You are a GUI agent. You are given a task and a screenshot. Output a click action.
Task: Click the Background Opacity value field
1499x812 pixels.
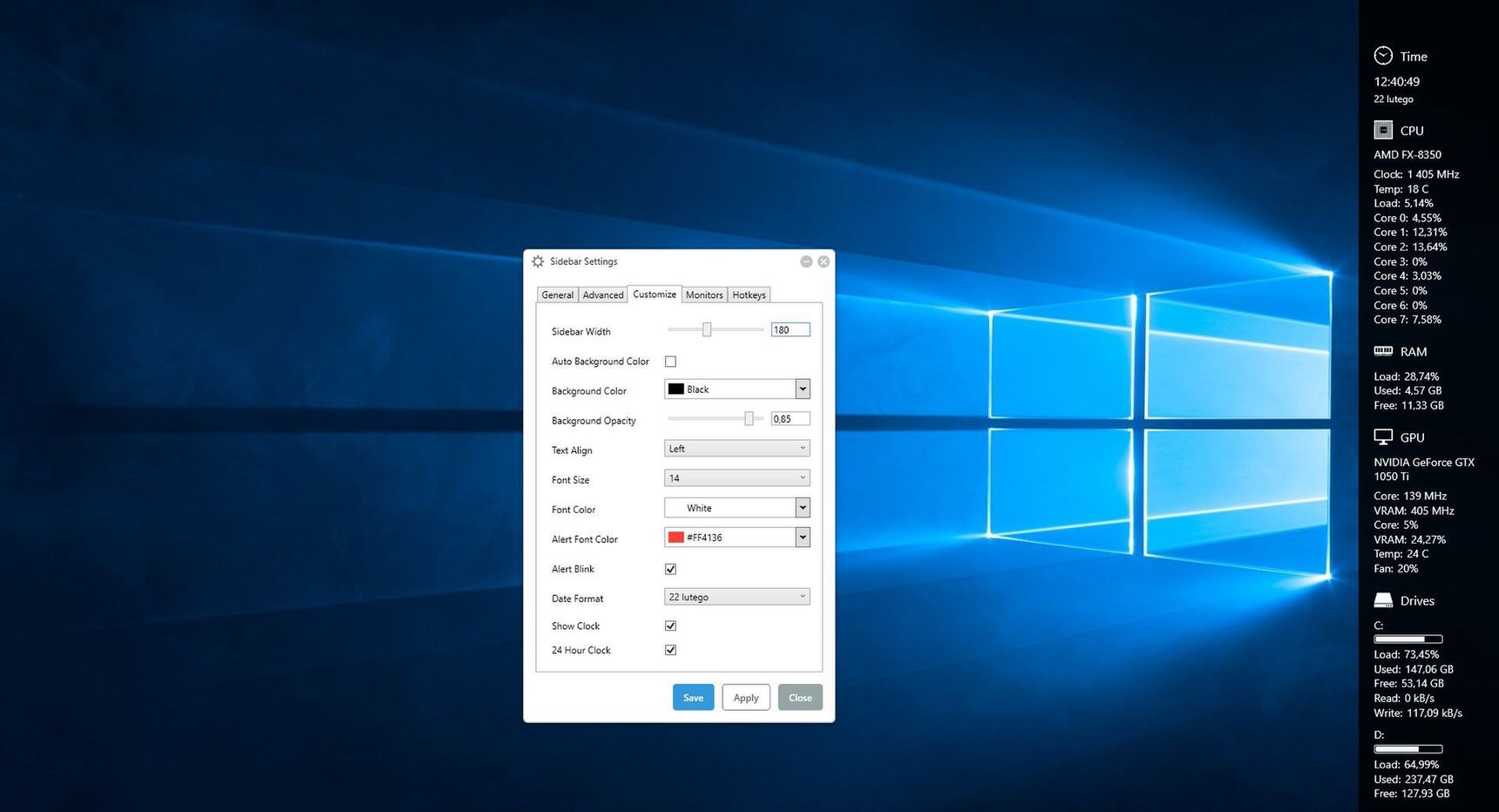click(790, 418)
